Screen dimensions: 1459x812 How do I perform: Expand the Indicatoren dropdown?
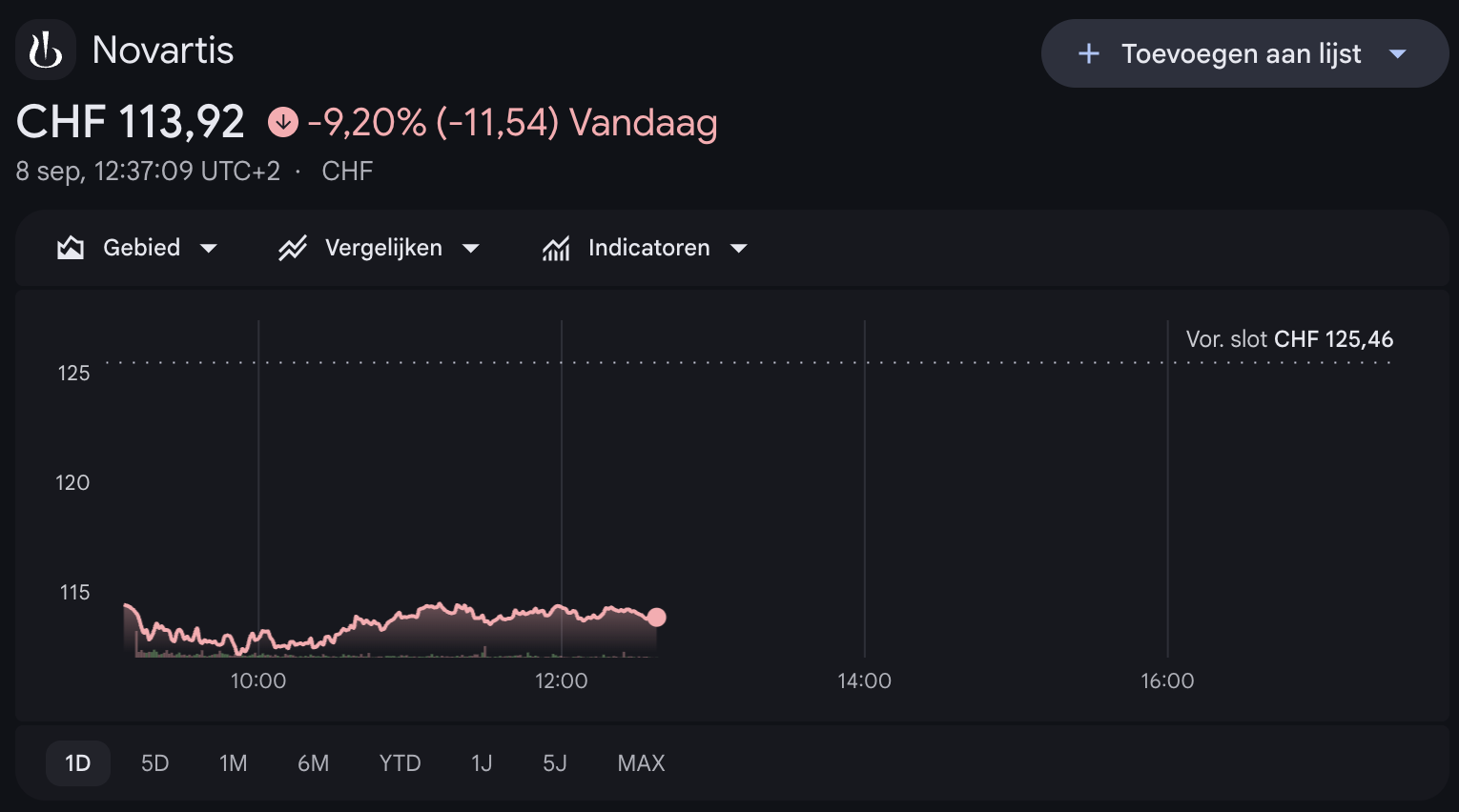(739, 249)
